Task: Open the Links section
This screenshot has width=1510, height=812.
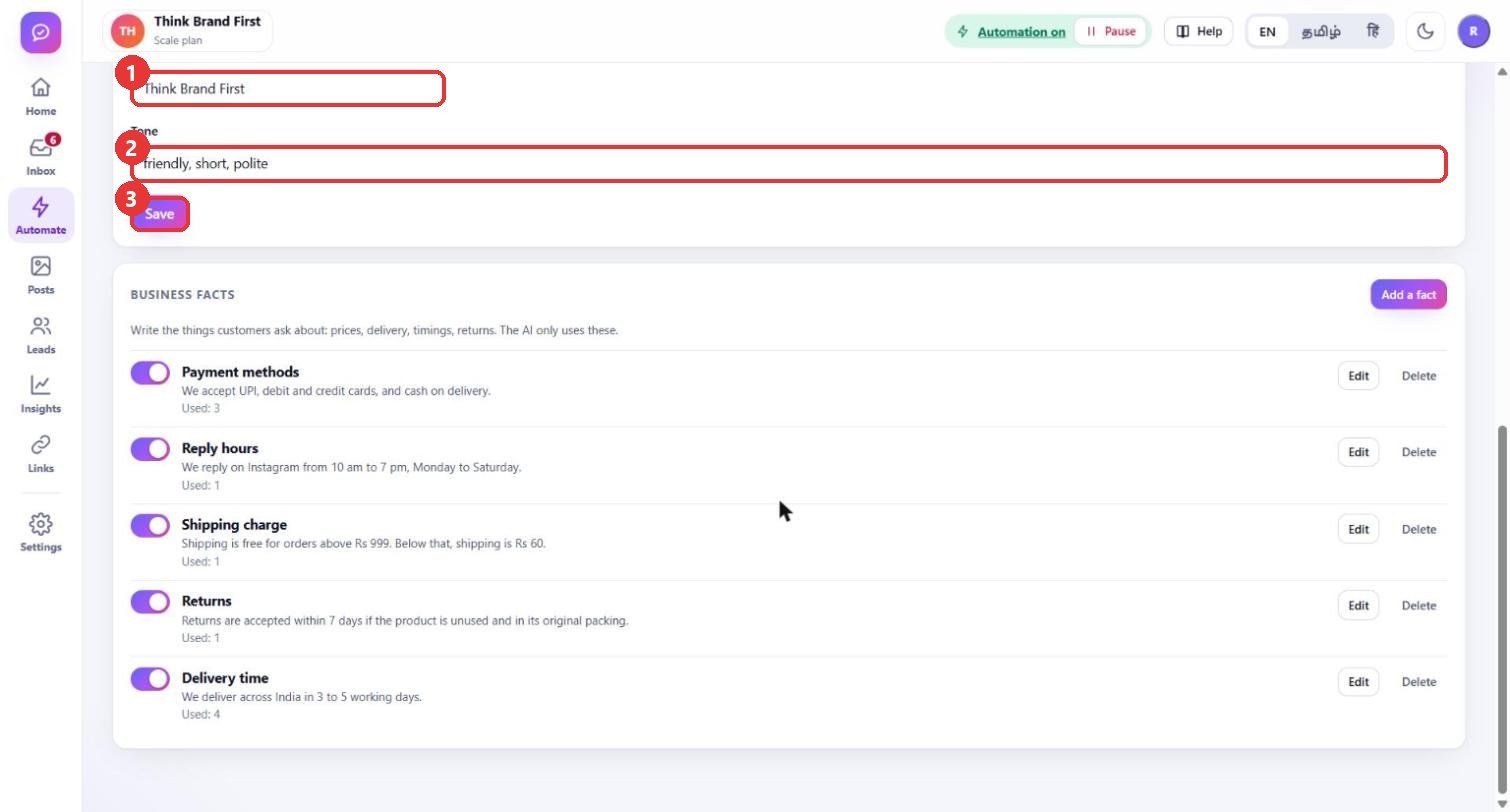Action: pyautogui.click(x=41, y=453)
